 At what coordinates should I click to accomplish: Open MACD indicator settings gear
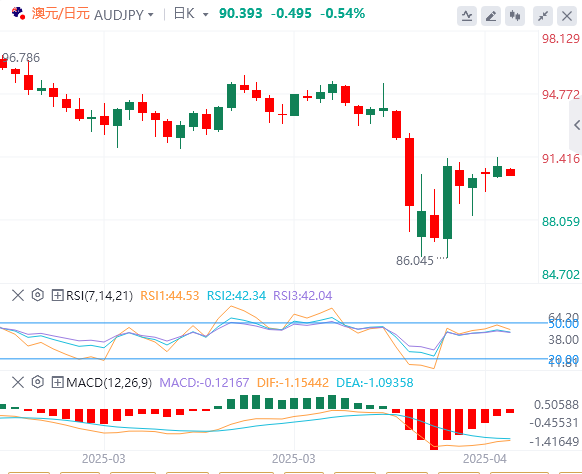pos(38,382)
